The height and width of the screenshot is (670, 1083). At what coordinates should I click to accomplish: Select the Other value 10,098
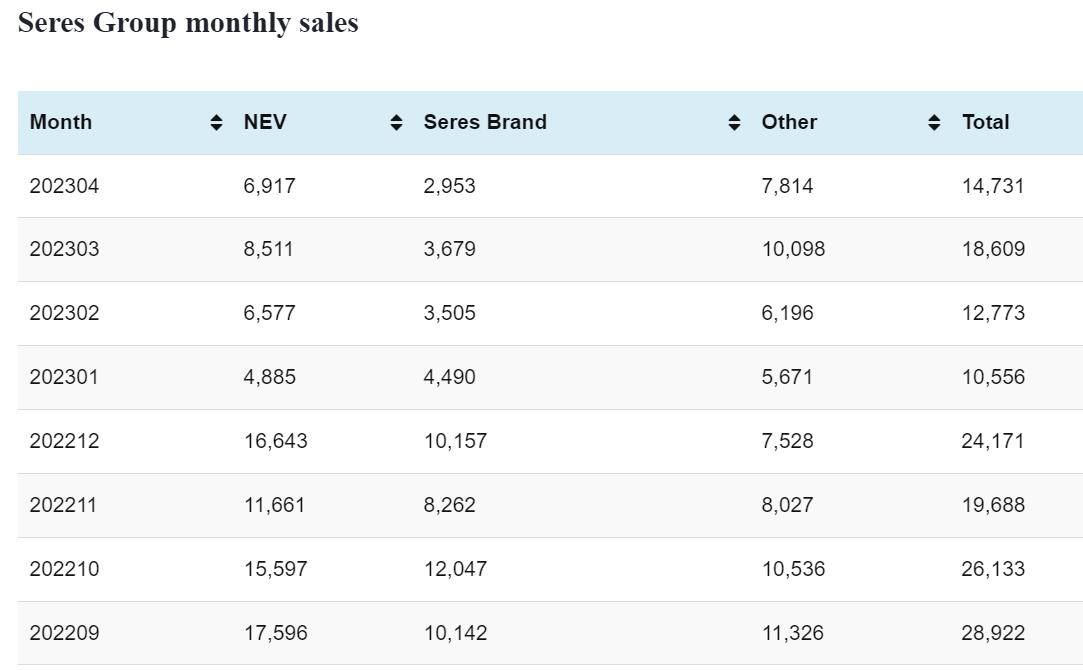793,249
